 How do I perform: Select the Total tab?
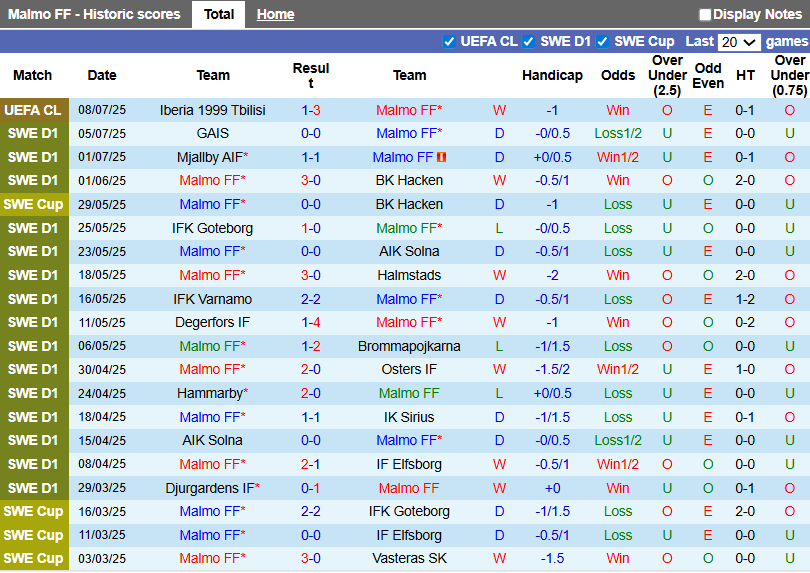(219, 14)
